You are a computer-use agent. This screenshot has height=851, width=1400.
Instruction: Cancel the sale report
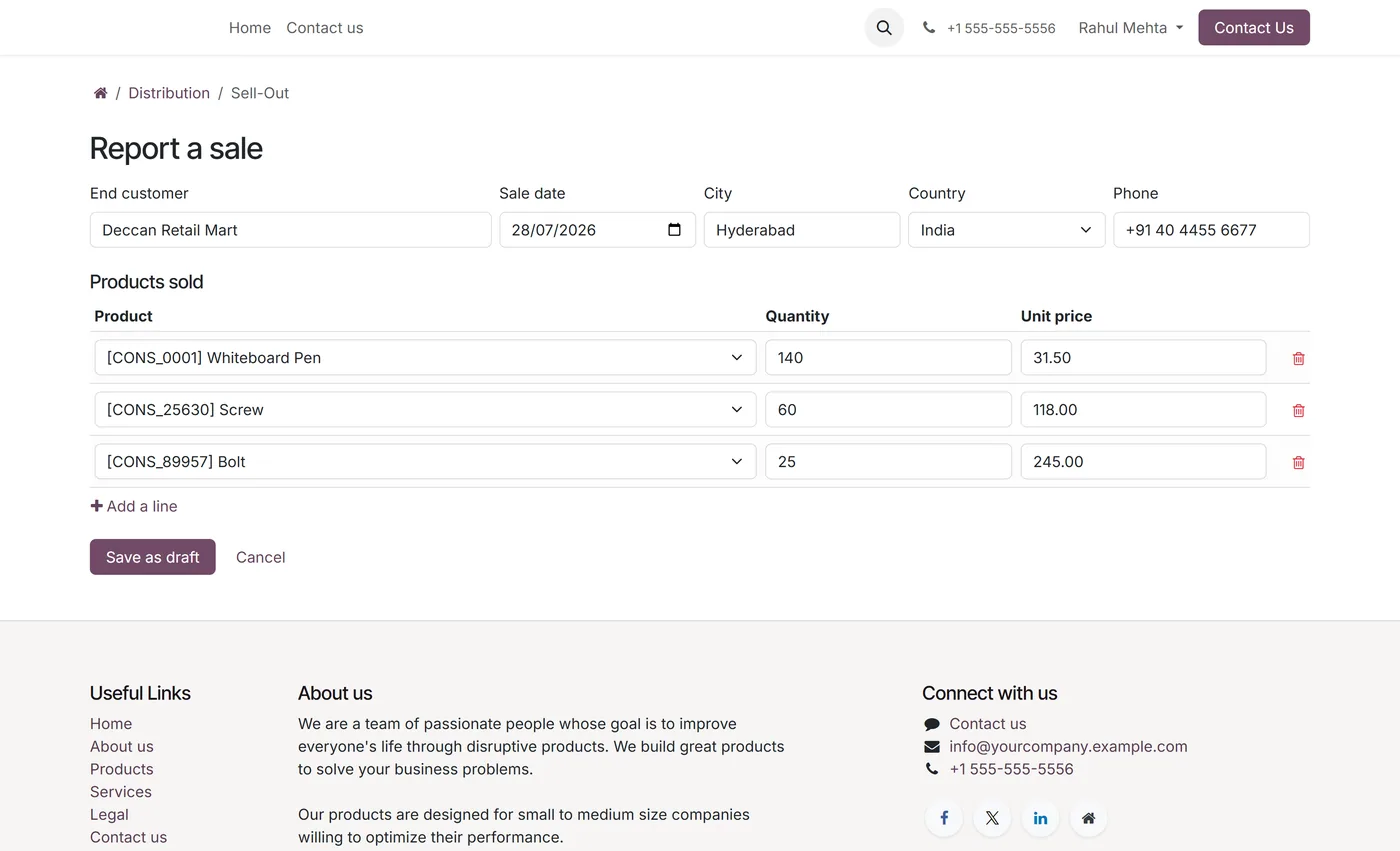pos(260,557)
